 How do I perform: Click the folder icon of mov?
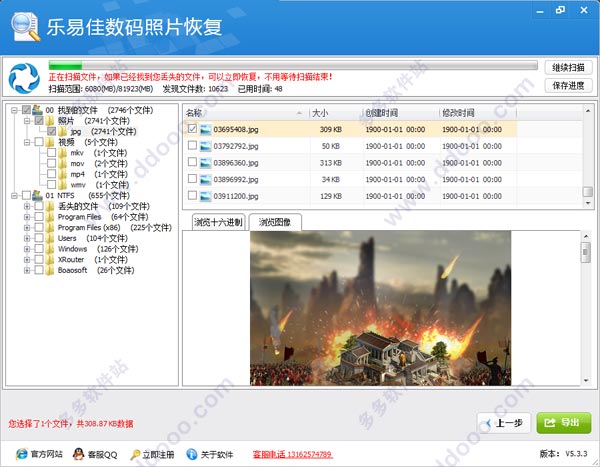pos(62,163)
